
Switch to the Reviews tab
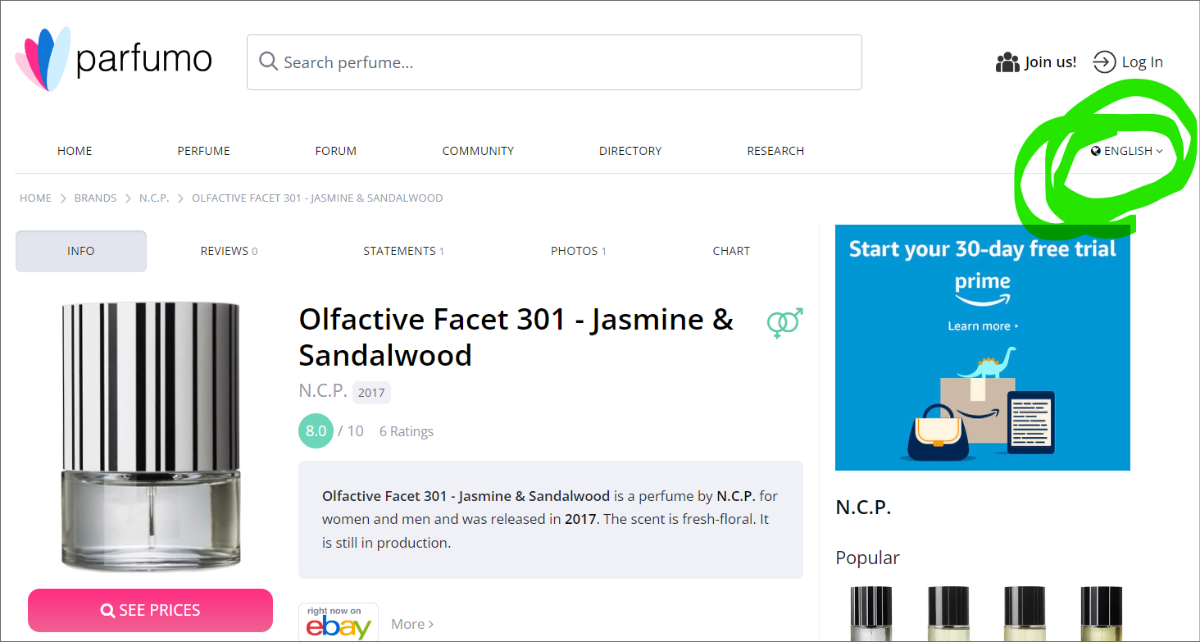click(x=228, y=251)
